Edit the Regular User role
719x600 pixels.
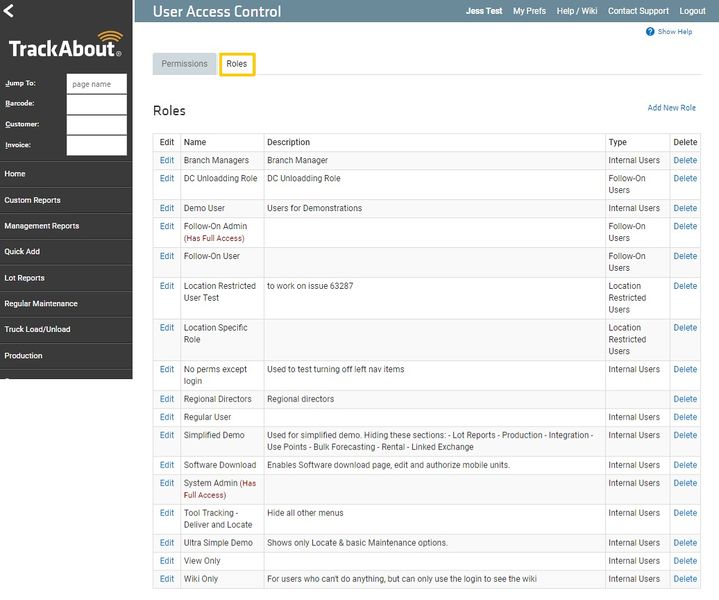point(167,417)
